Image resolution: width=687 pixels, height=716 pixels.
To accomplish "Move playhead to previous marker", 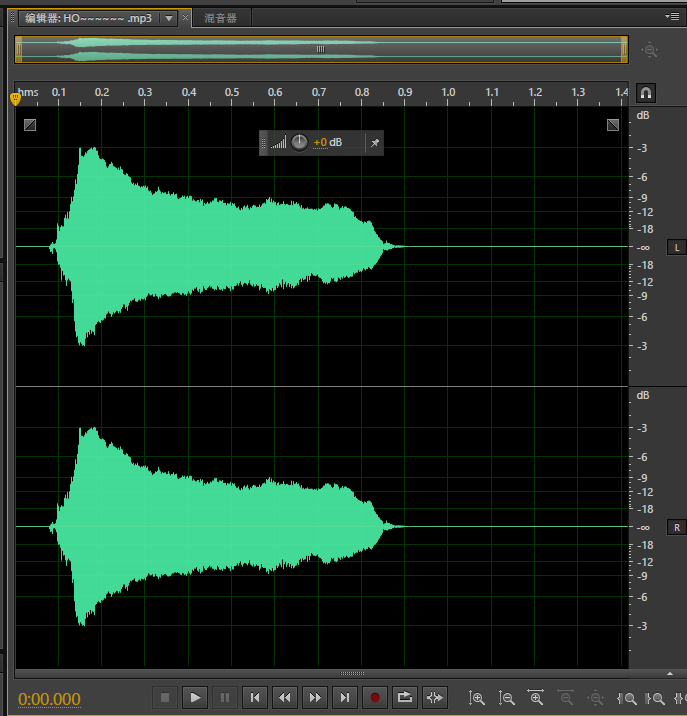I will pyautogui.click(x=255, y=697).
